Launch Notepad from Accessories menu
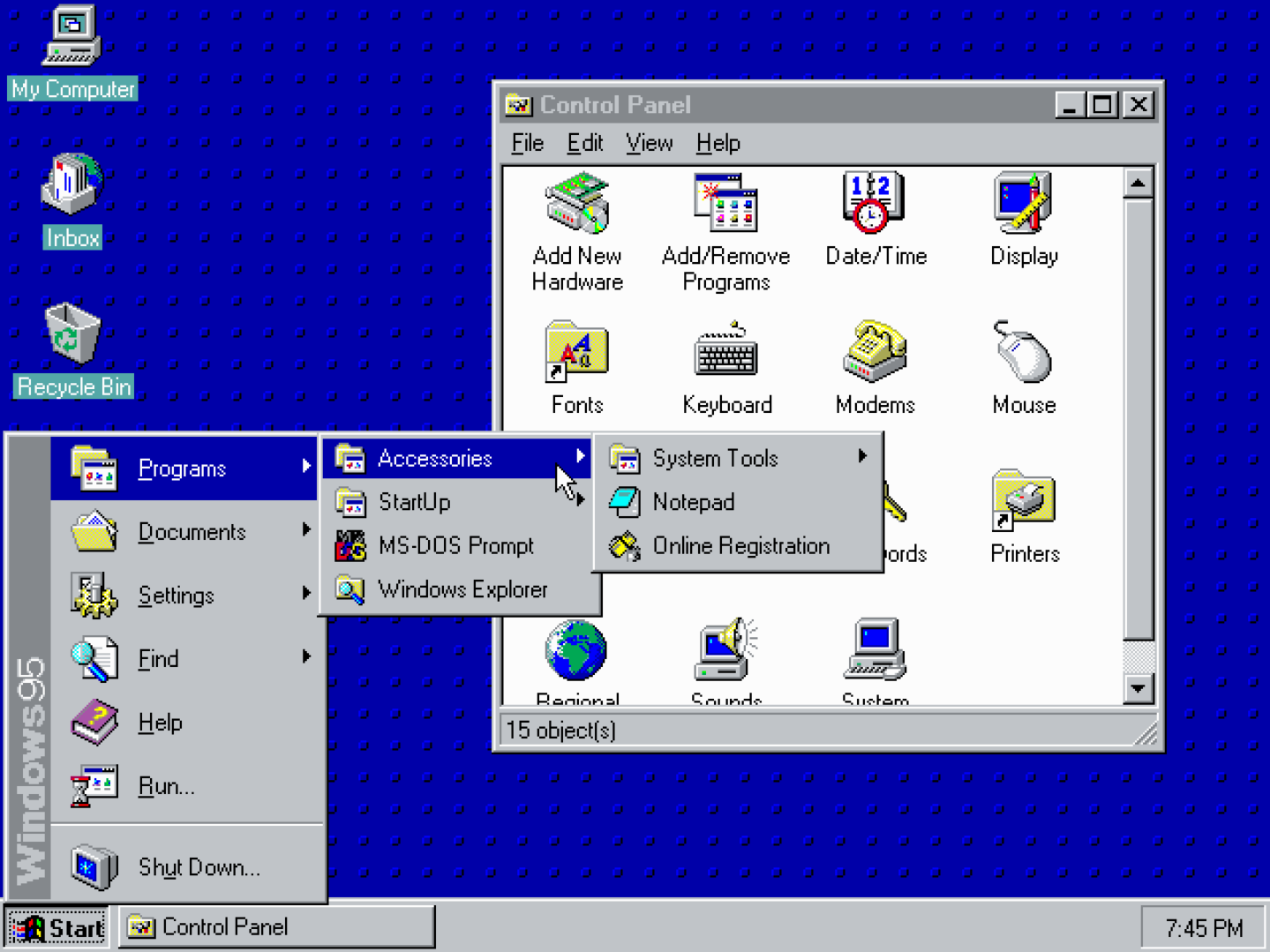The width and height of the screenshot is (1270, 952). (x=694, y=502)
